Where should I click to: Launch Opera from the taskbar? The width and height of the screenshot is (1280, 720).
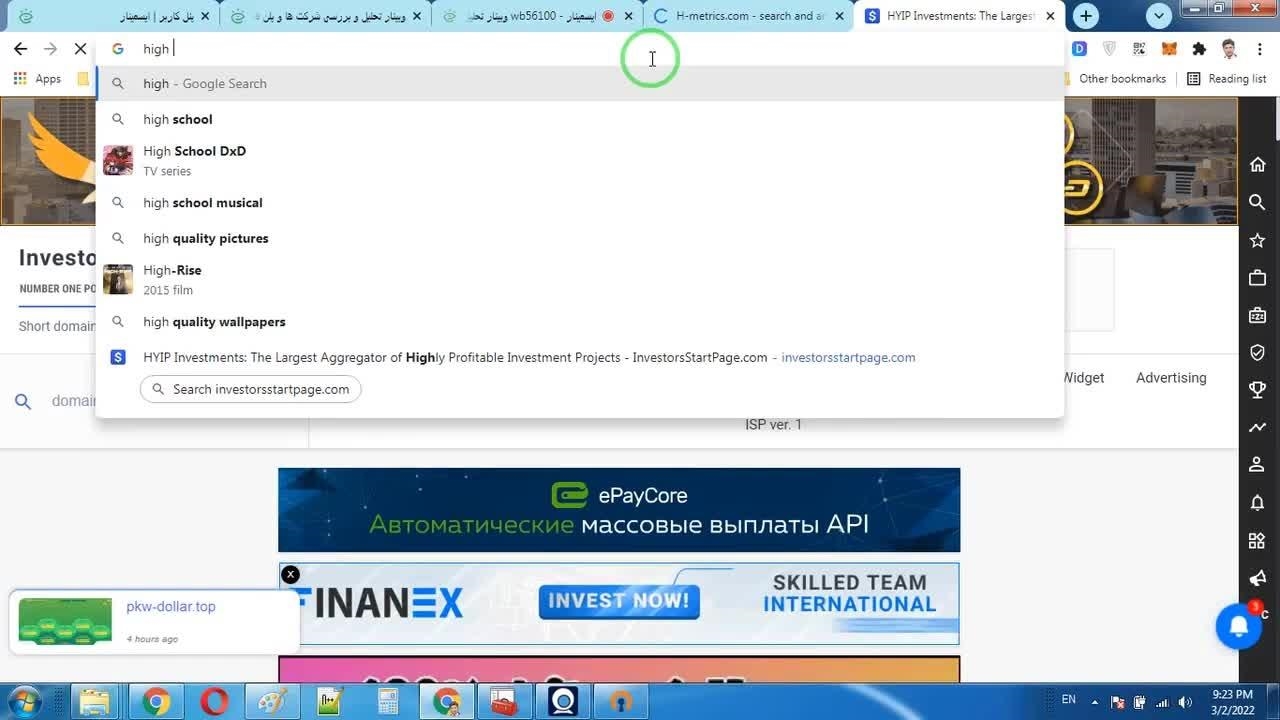tap(214, 702)
